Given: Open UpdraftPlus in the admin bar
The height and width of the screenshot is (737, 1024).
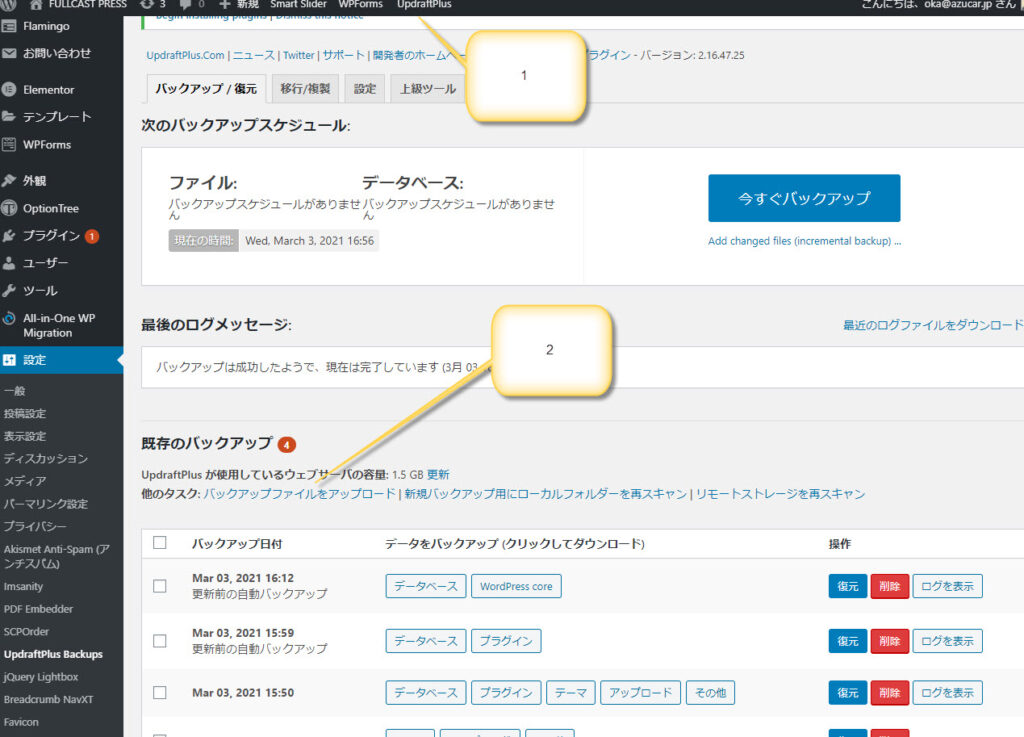Looking at the screenshot, I should point(424,5).
